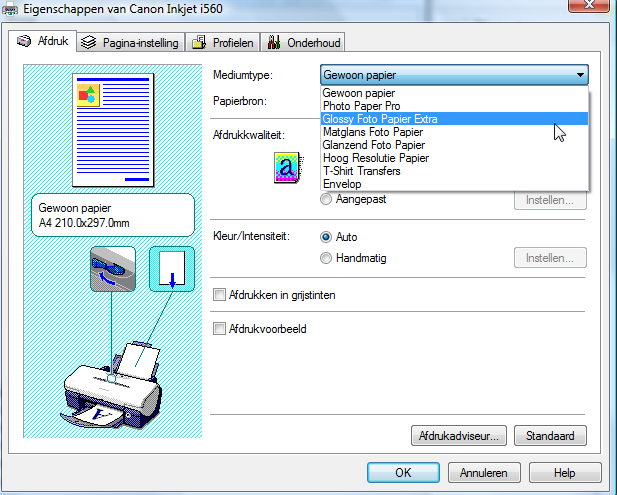Image resolution: width=617 pixels, height=495 pixels.
Task: Click the Standaard button
Action: 552,436
